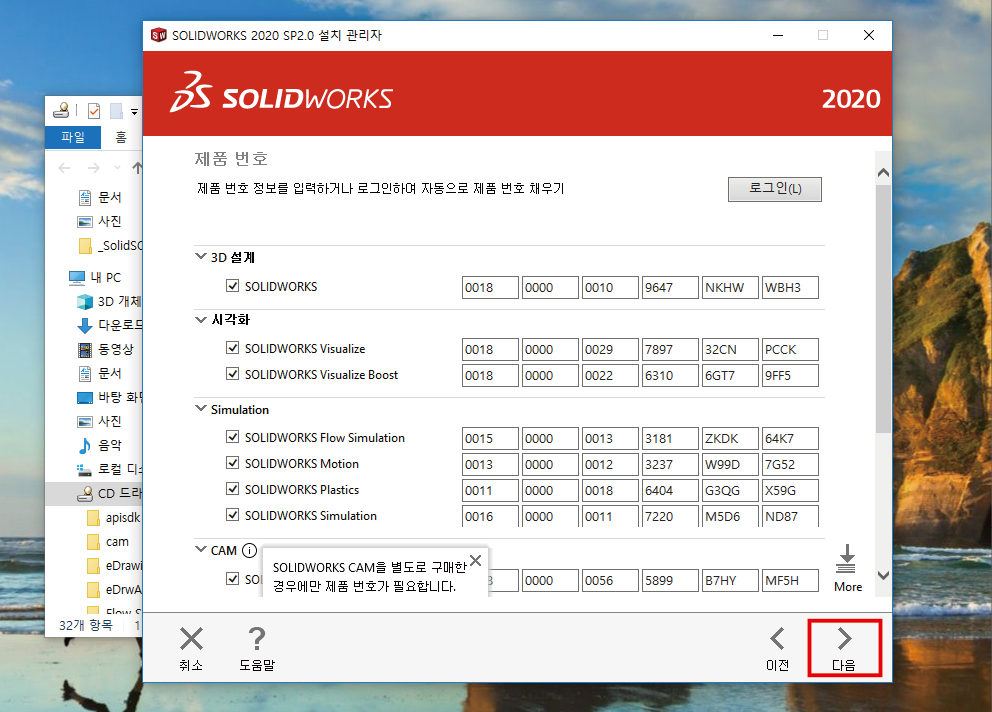Click Plastics serial field containing X59G
This screenshot has width=992, height=712.
click(x=790, y=490)
